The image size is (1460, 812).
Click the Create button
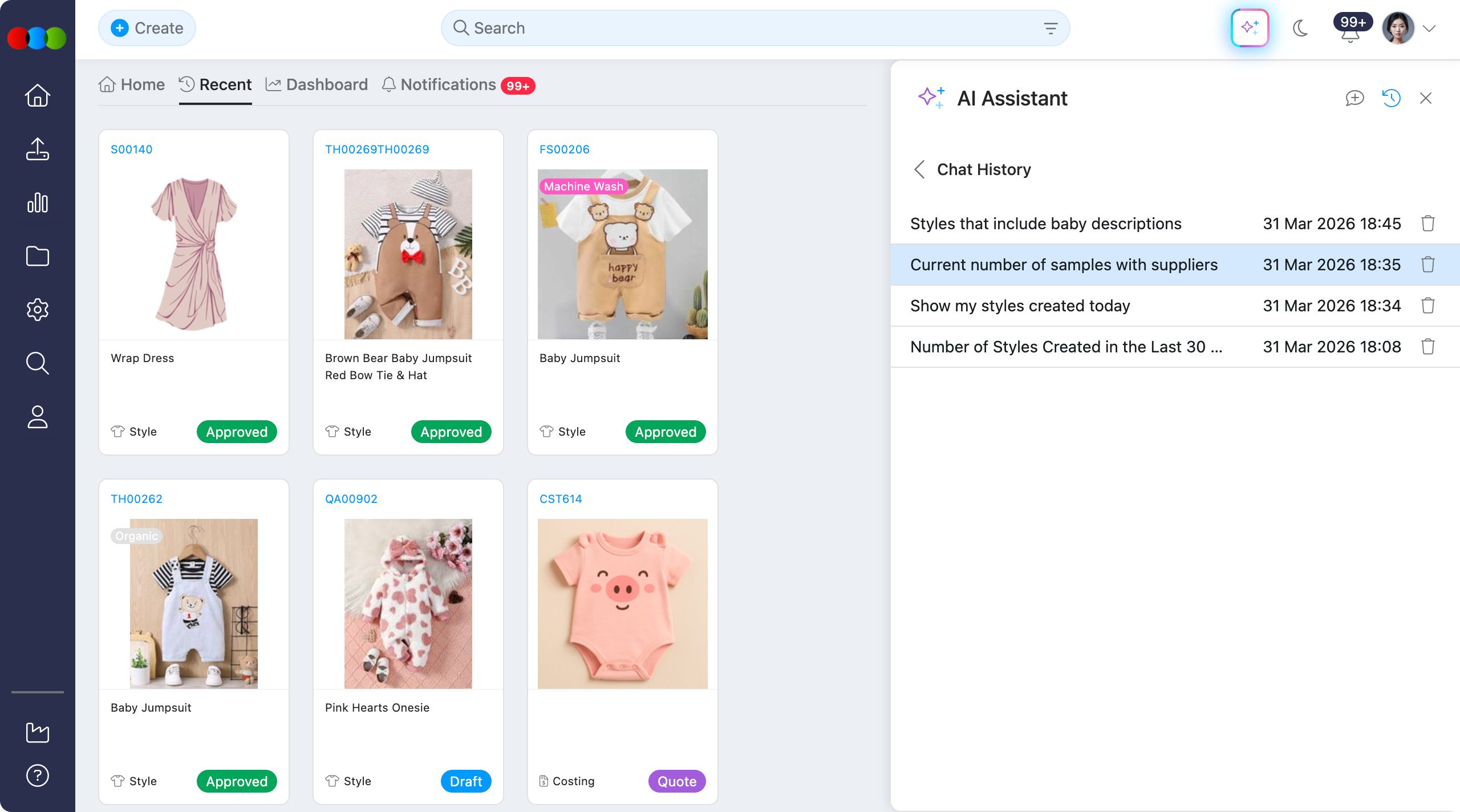(x=147, y=27)
